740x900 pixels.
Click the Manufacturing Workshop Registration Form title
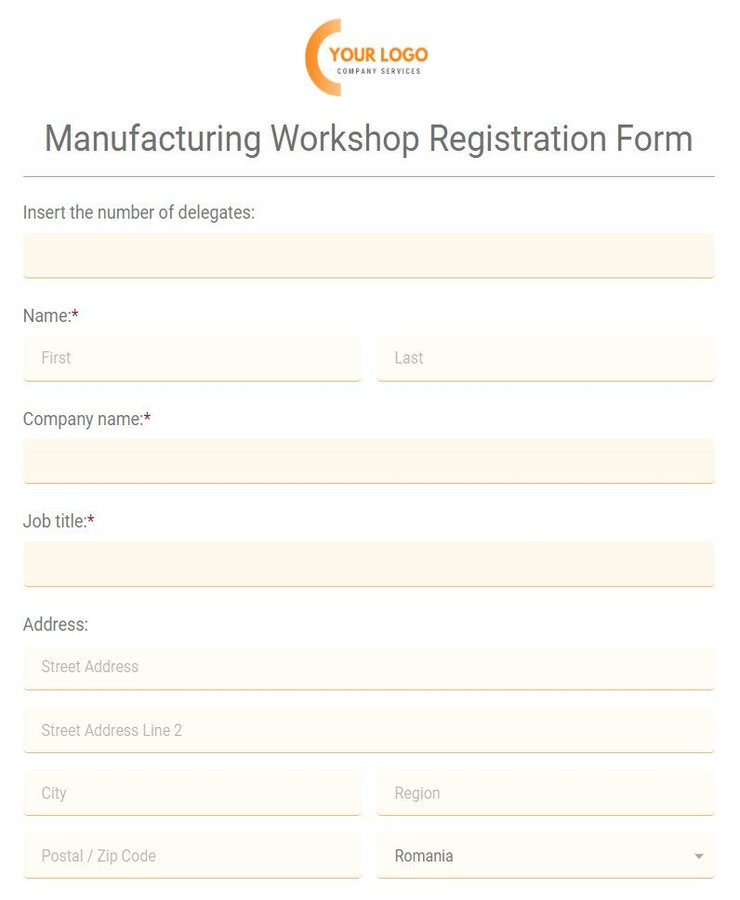click(x=369, y=139)
